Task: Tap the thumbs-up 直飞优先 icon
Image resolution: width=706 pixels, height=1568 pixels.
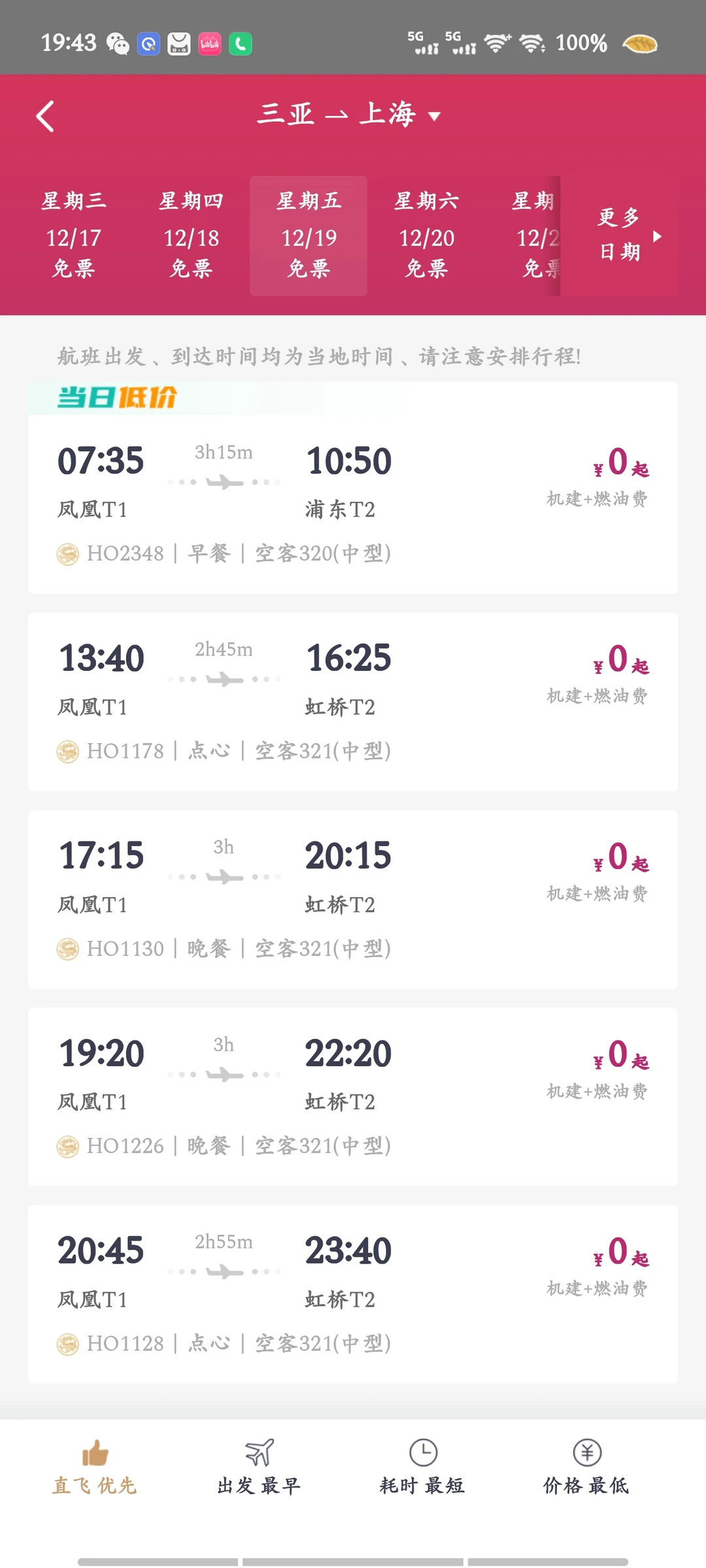Action: point(95,1452)
